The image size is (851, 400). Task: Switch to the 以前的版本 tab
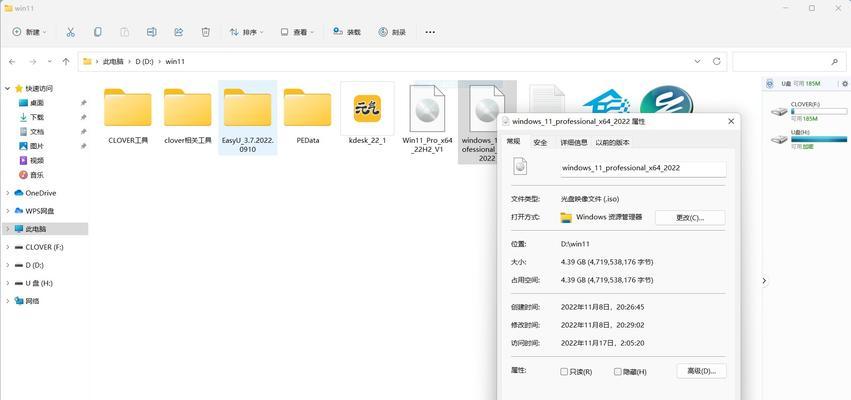coord(612,143)
